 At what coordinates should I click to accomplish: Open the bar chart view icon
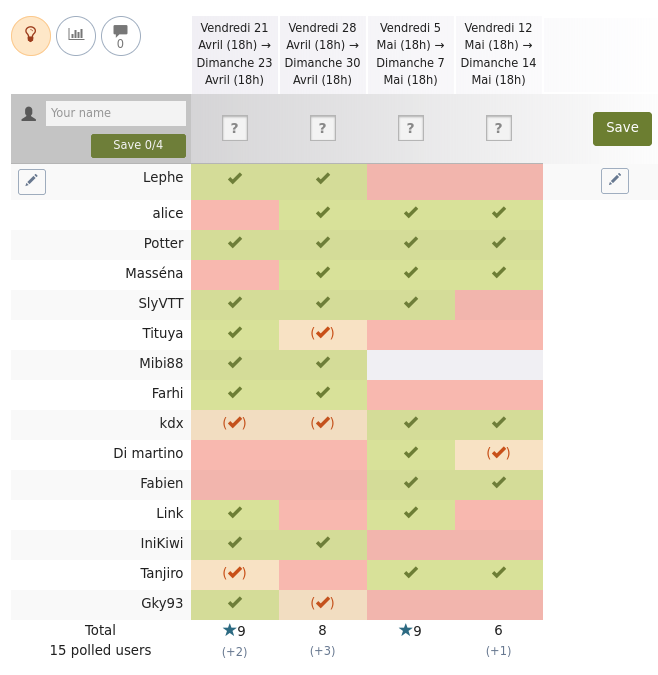[x=76, y=36]
